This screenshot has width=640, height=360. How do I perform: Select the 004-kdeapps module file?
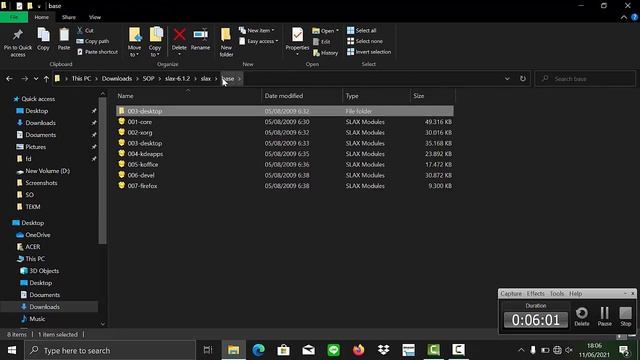[x=284, y=154]
